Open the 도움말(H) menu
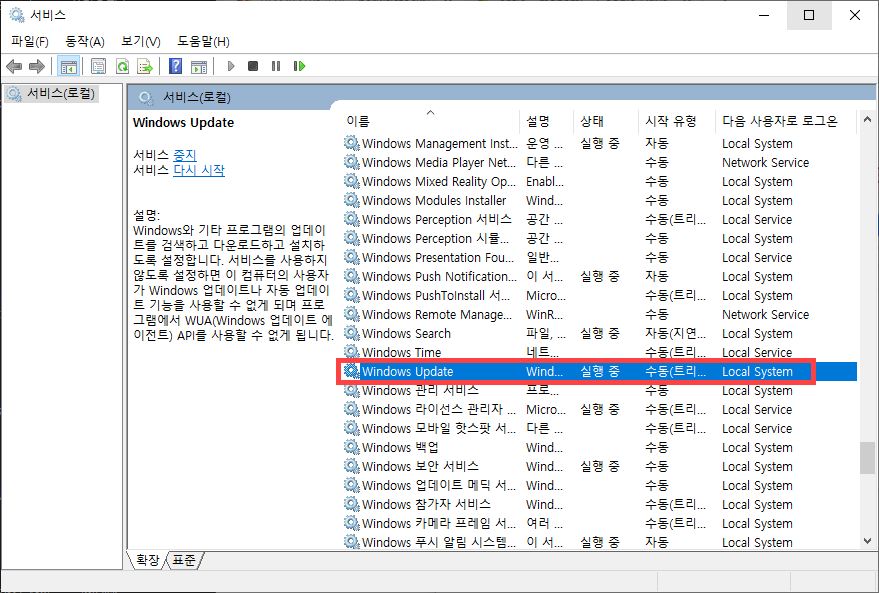The width and height of the screenshot is (879, 593). click(x=203, y=41)
